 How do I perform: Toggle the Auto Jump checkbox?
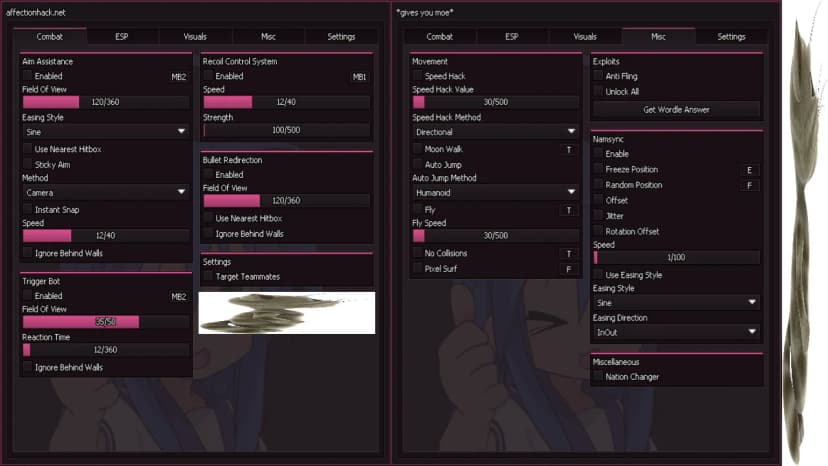click(x=418, y=164)
